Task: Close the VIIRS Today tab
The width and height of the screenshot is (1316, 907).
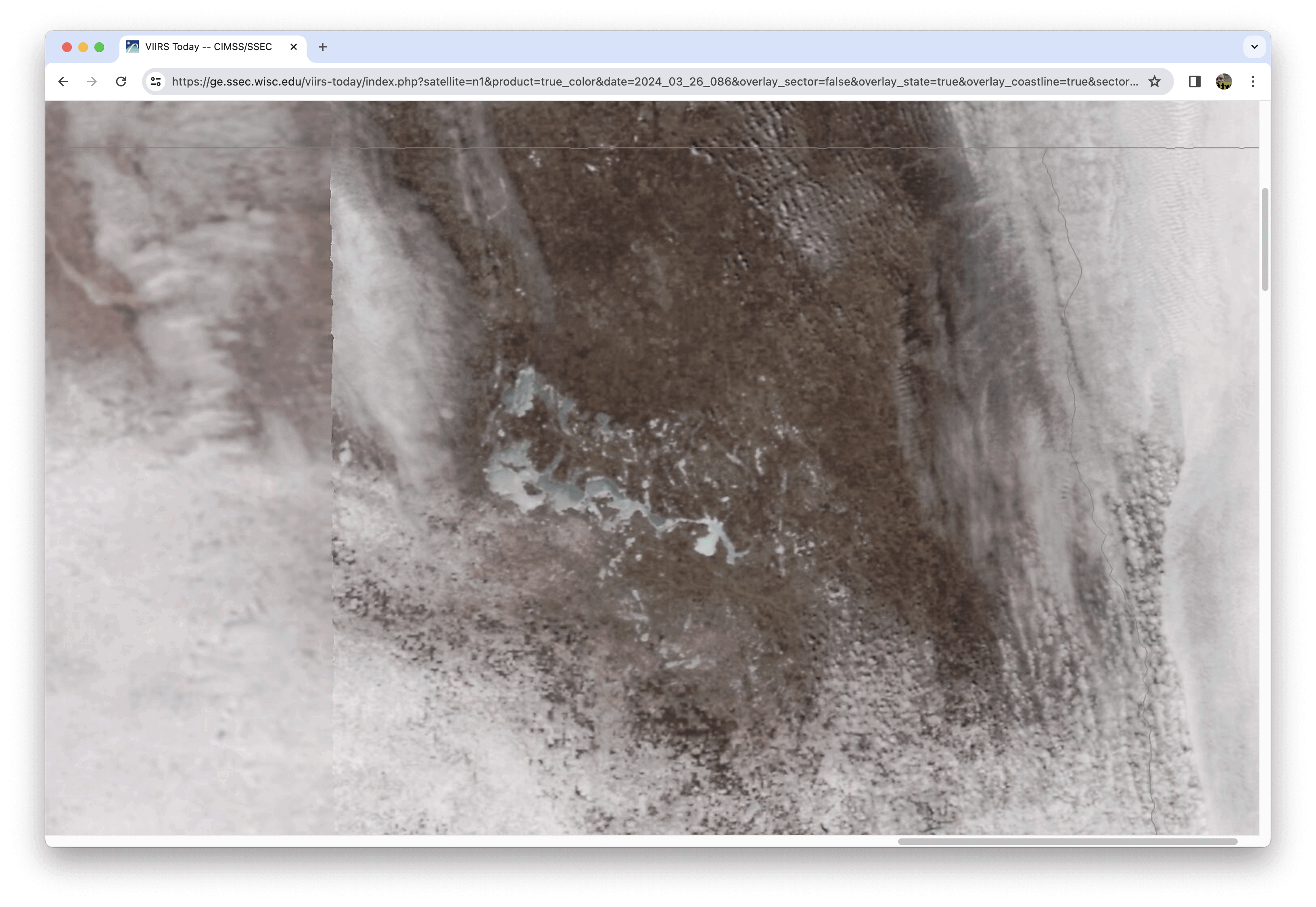Action: 294,46
